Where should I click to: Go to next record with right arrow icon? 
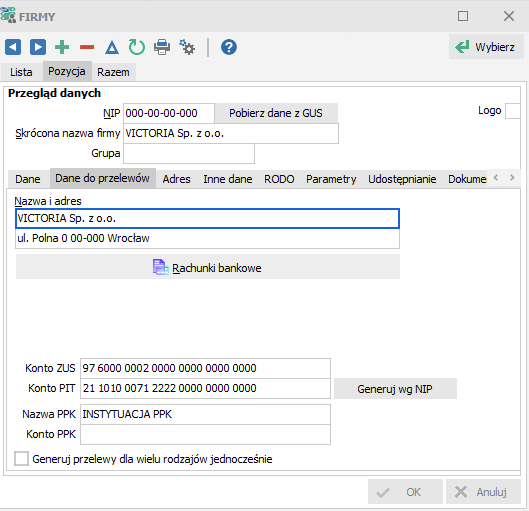click(x=38, y=47)
